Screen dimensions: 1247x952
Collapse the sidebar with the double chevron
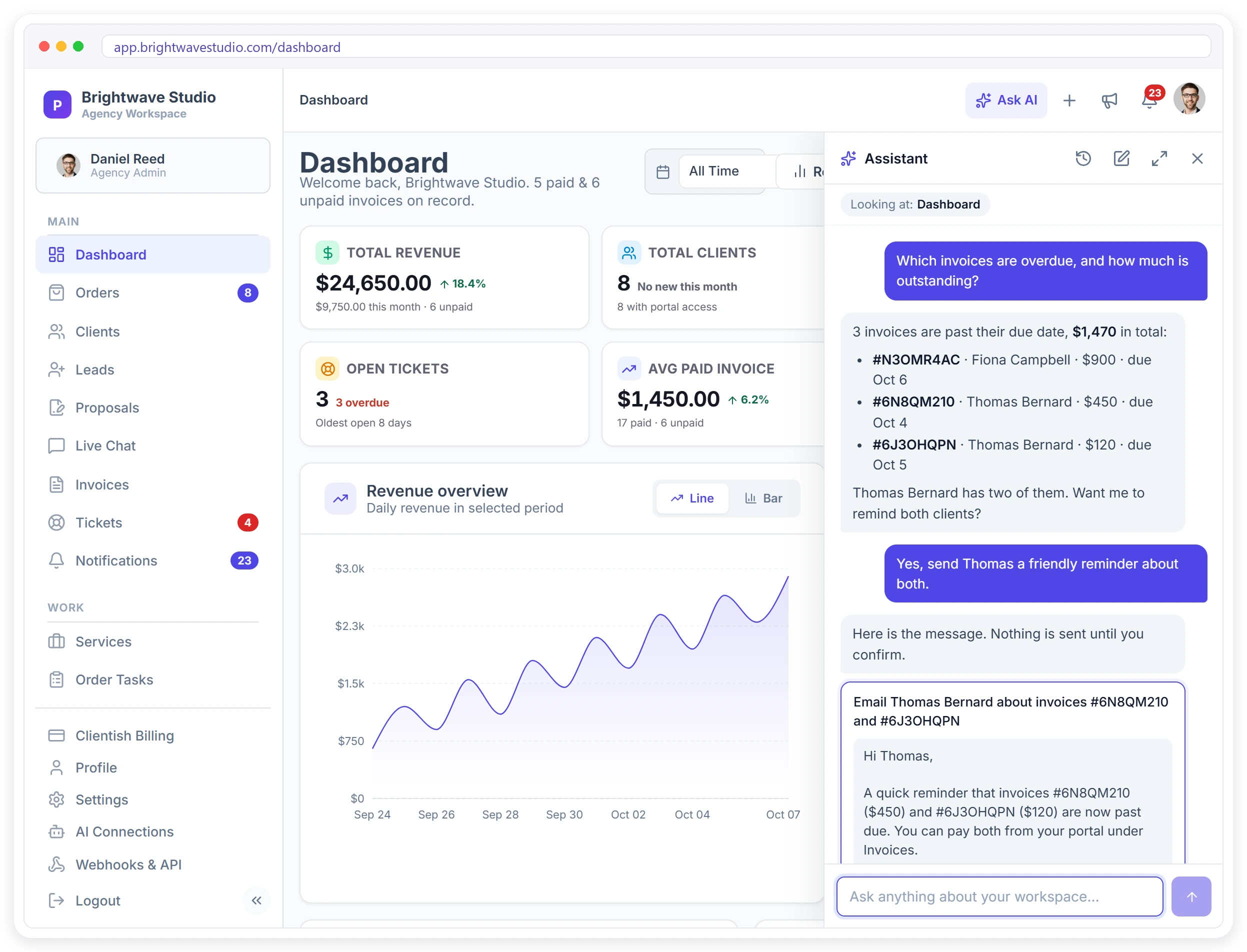(256, 900)
